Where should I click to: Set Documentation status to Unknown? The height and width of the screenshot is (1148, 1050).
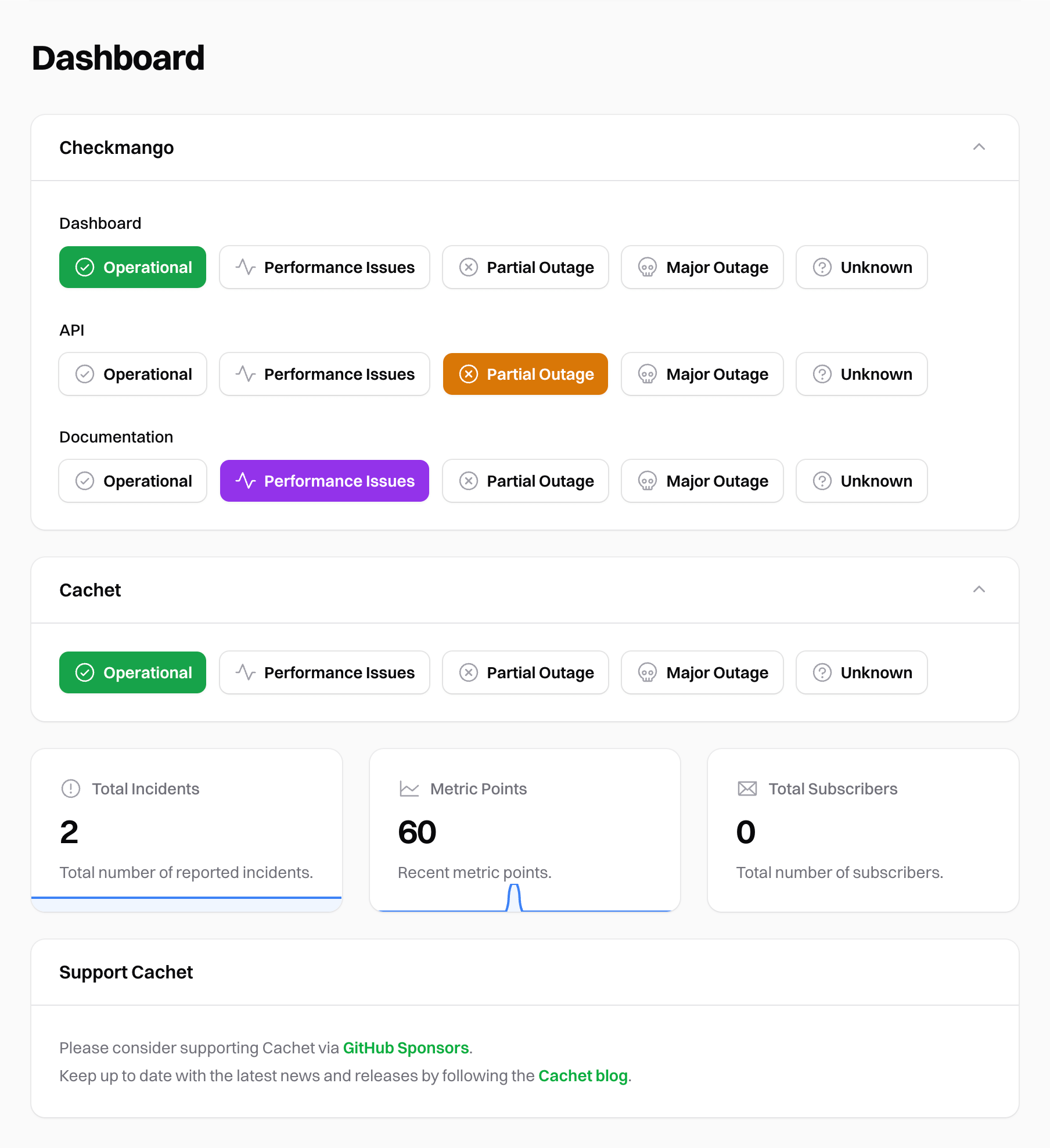click(862, 481)
